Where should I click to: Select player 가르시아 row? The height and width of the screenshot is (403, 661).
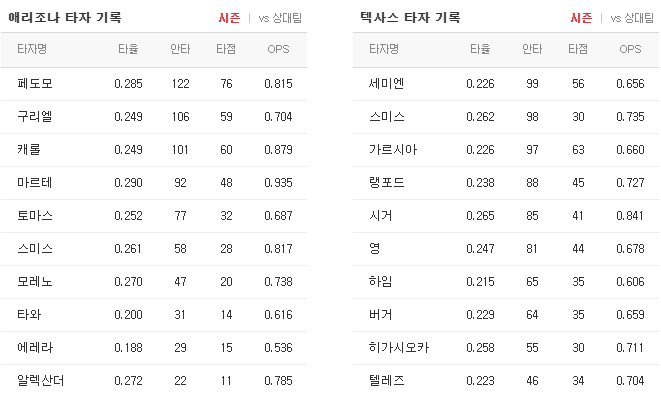506,150
